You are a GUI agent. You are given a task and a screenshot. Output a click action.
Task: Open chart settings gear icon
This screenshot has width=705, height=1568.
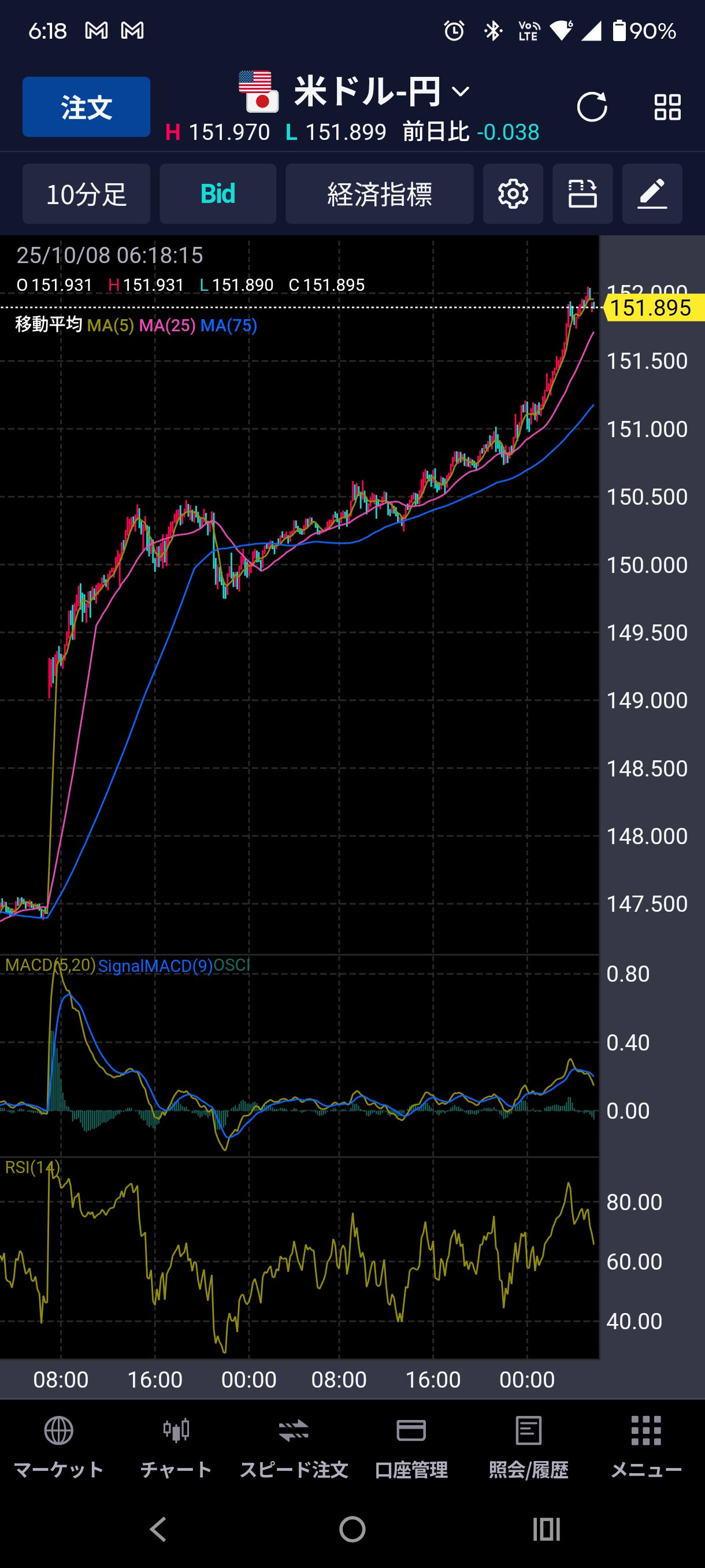[513, 194]
